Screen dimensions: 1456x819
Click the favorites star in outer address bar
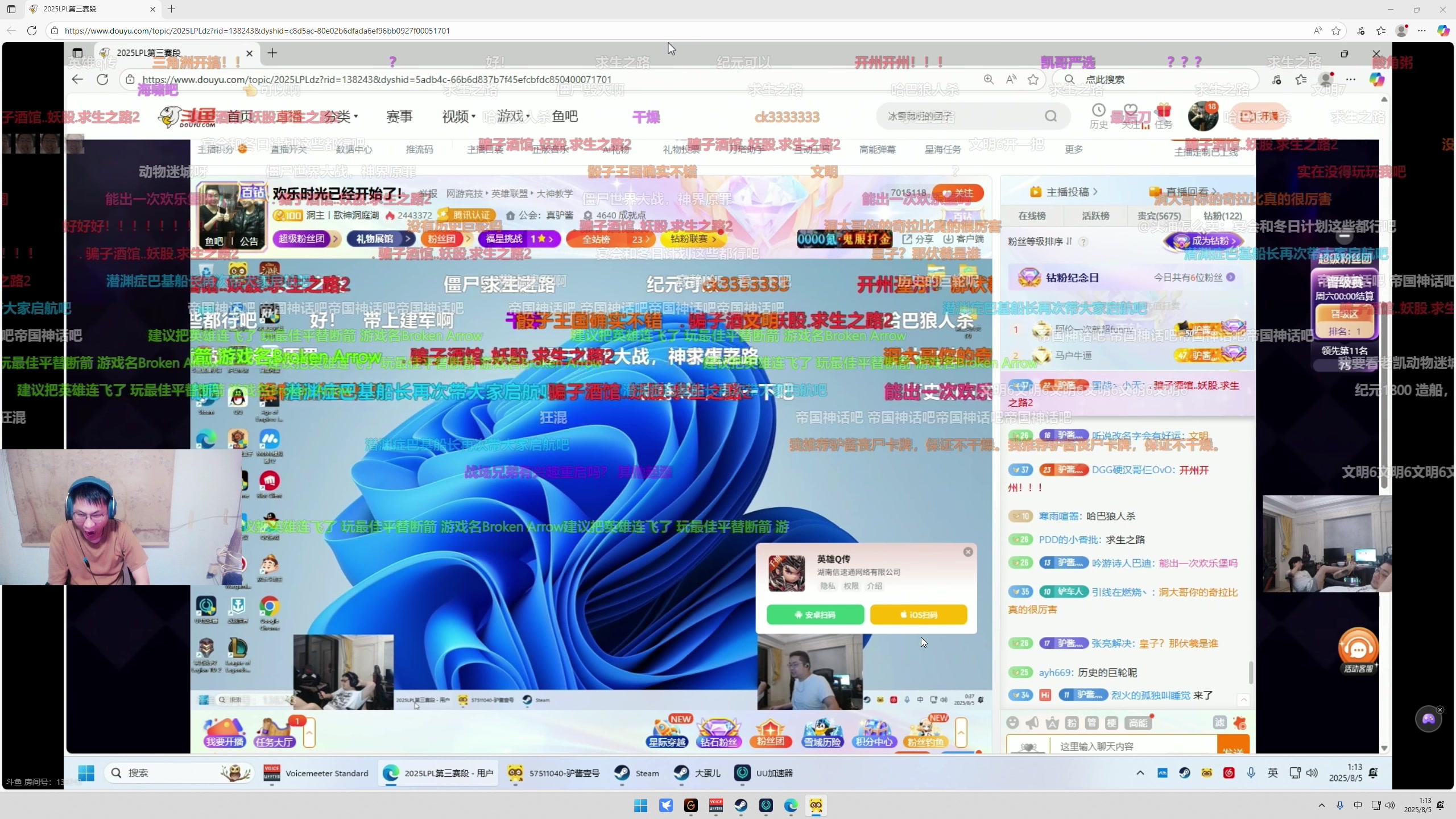coord(1336,31)
